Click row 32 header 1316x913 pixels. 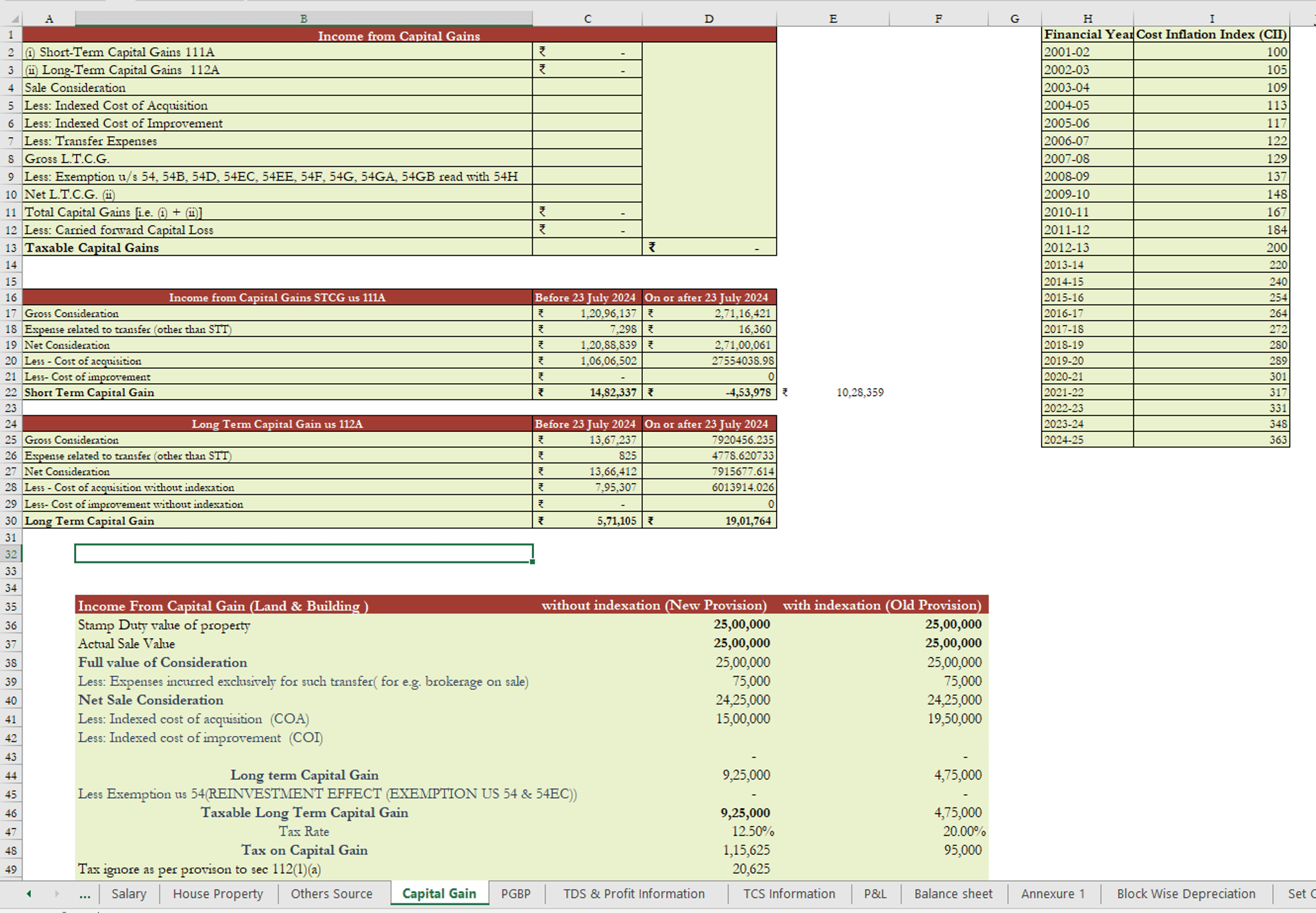[11, 554]
